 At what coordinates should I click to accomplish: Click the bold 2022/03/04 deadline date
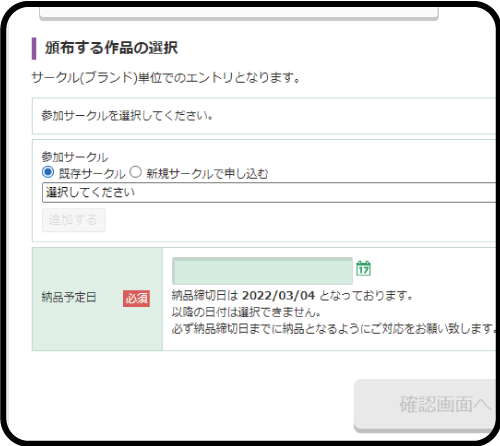(278, 296)
